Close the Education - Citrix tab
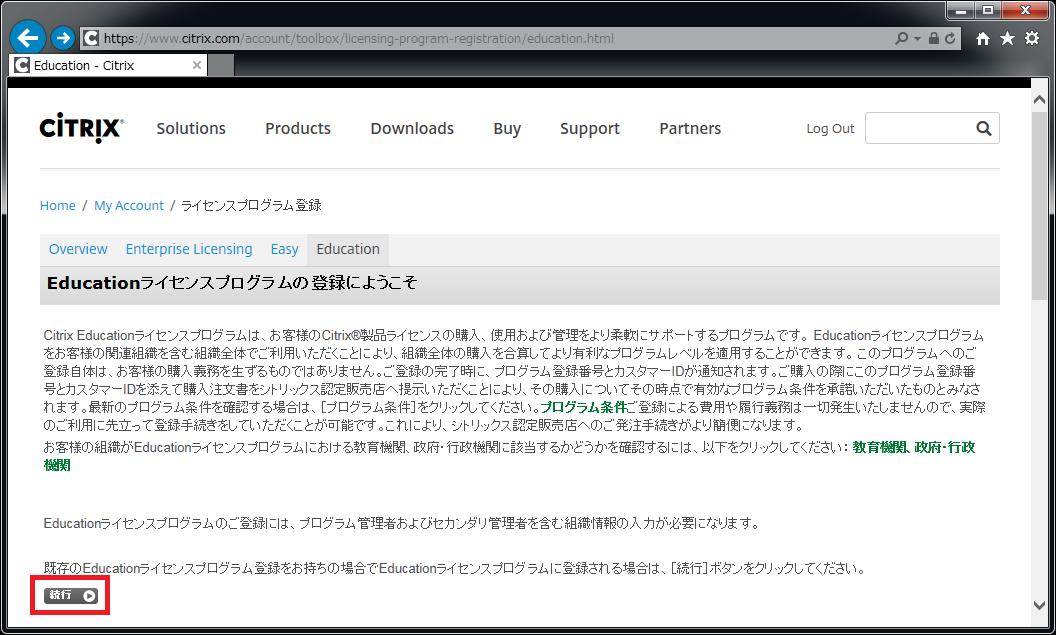The width and height of the screenshot is (1056, 635). (x=197, y=66)
